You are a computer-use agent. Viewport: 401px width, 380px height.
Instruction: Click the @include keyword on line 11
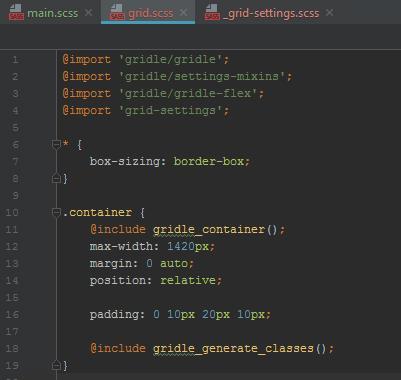click(x=118, y=230)
